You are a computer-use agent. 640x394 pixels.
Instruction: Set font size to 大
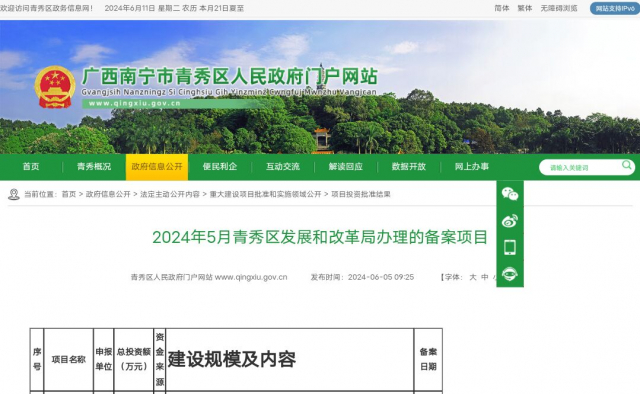click(x=473, y=277)
